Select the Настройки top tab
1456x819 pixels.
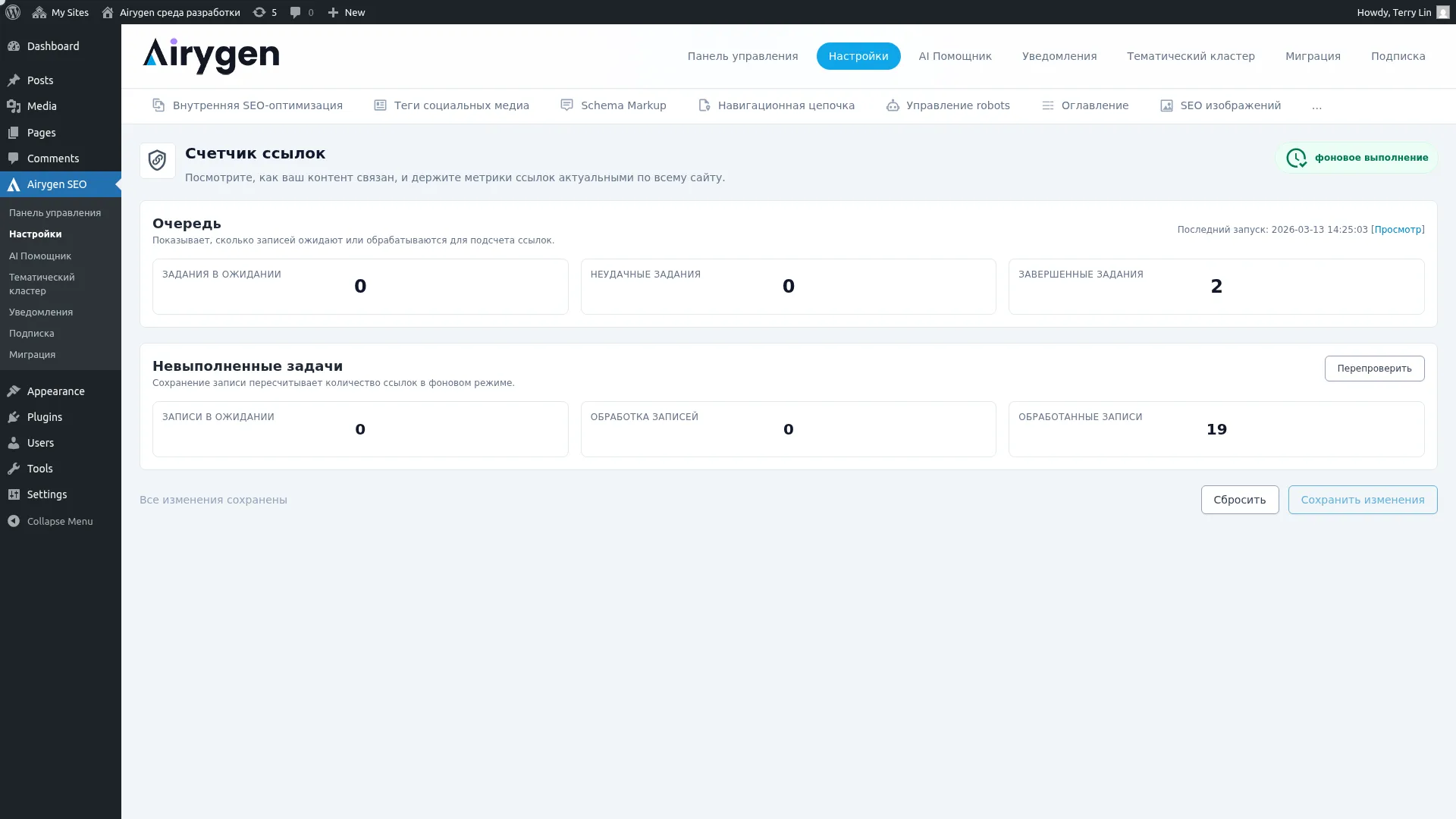(x=858, y=56)
